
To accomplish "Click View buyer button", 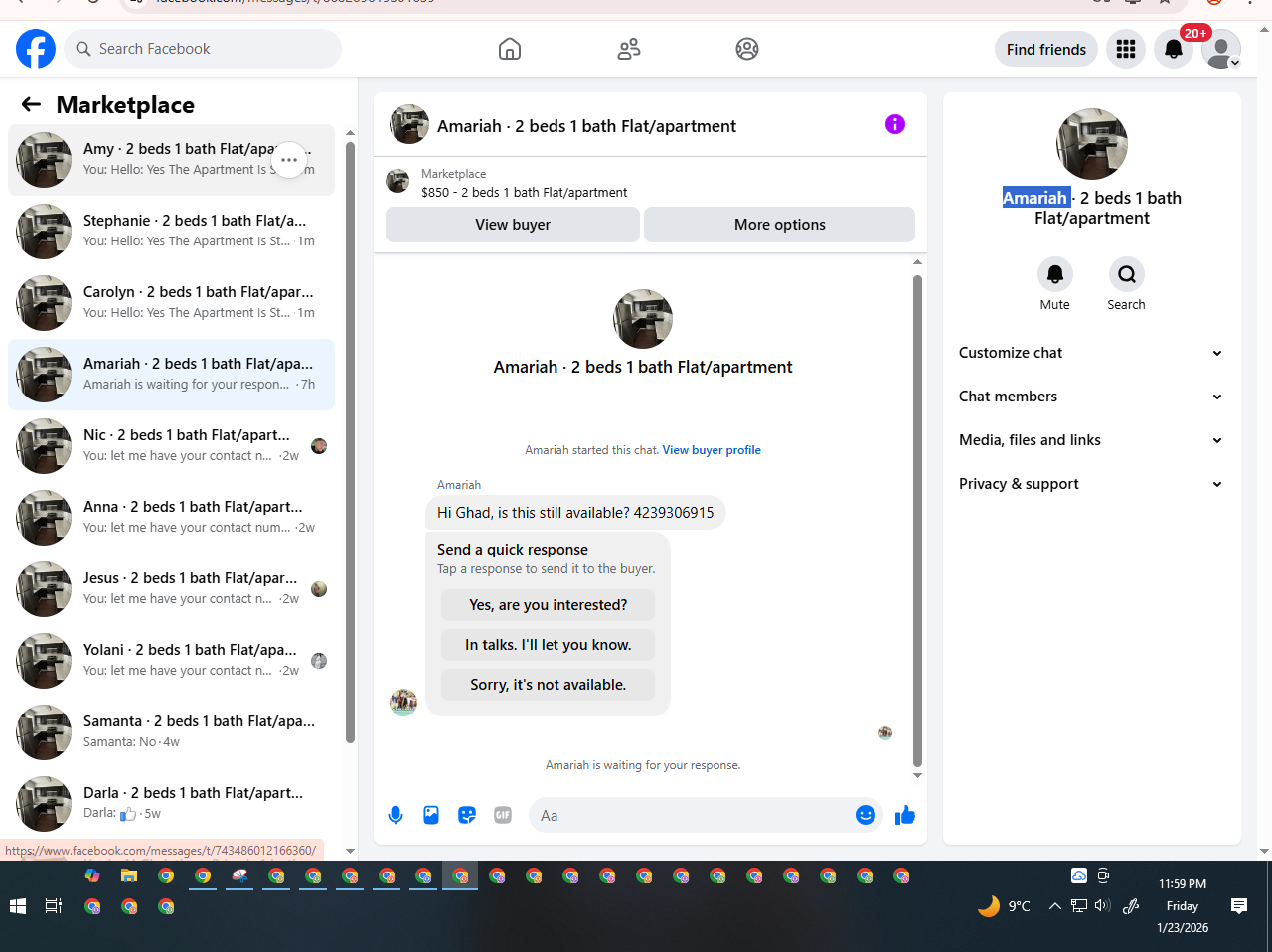I will pos(513,225).
